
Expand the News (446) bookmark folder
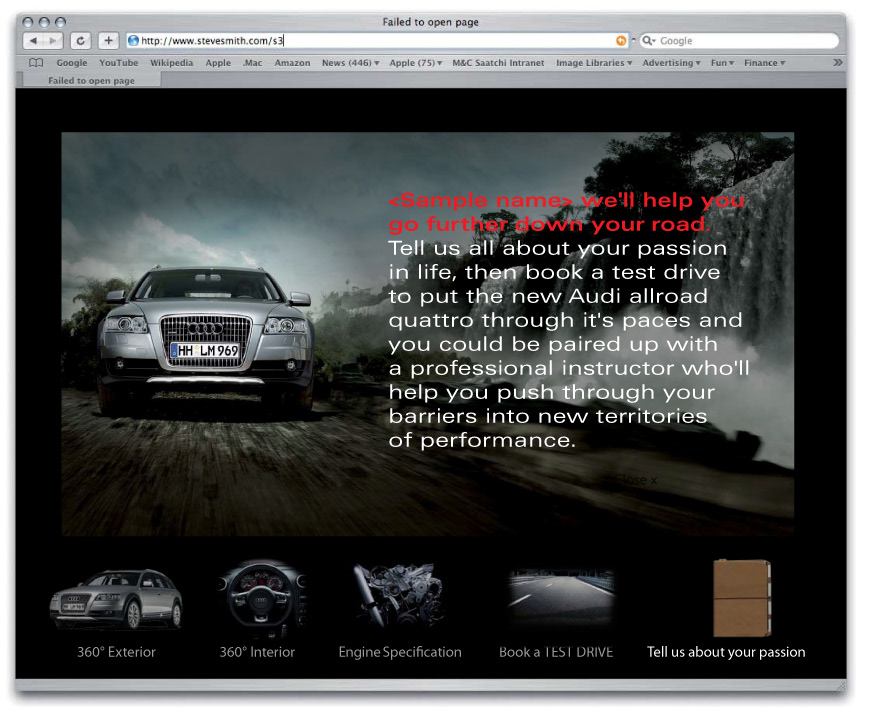[350, 63]
